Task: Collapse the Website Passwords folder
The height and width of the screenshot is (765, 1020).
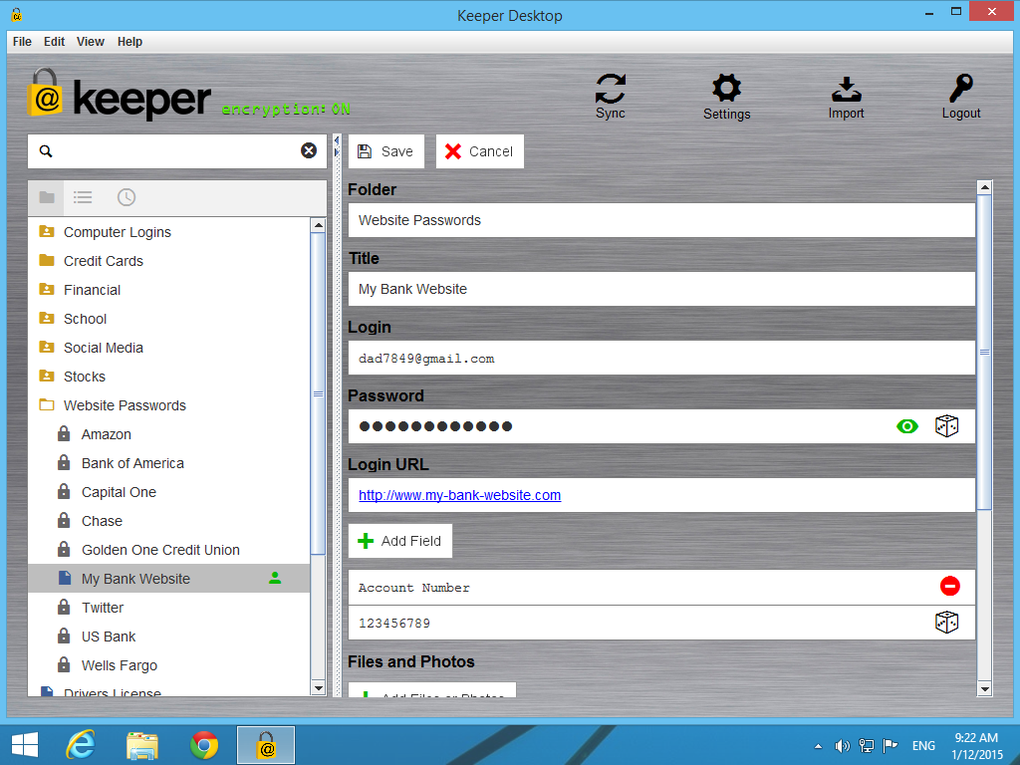Action: coord(47,405)
